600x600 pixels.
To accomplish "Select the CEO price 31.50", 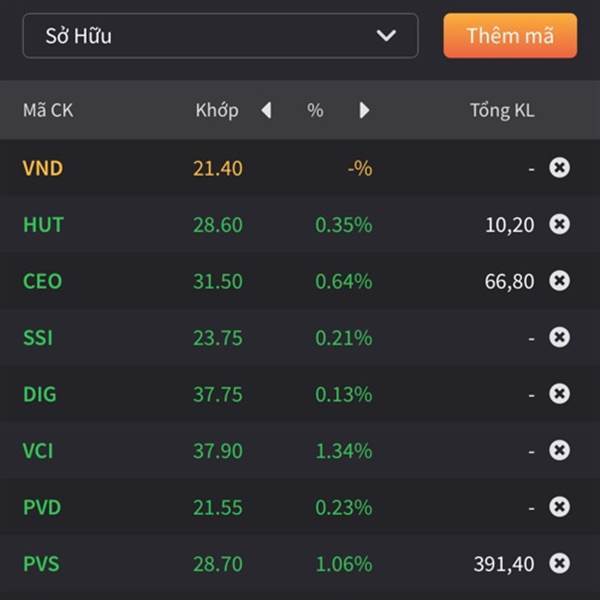I will point(218,281).
